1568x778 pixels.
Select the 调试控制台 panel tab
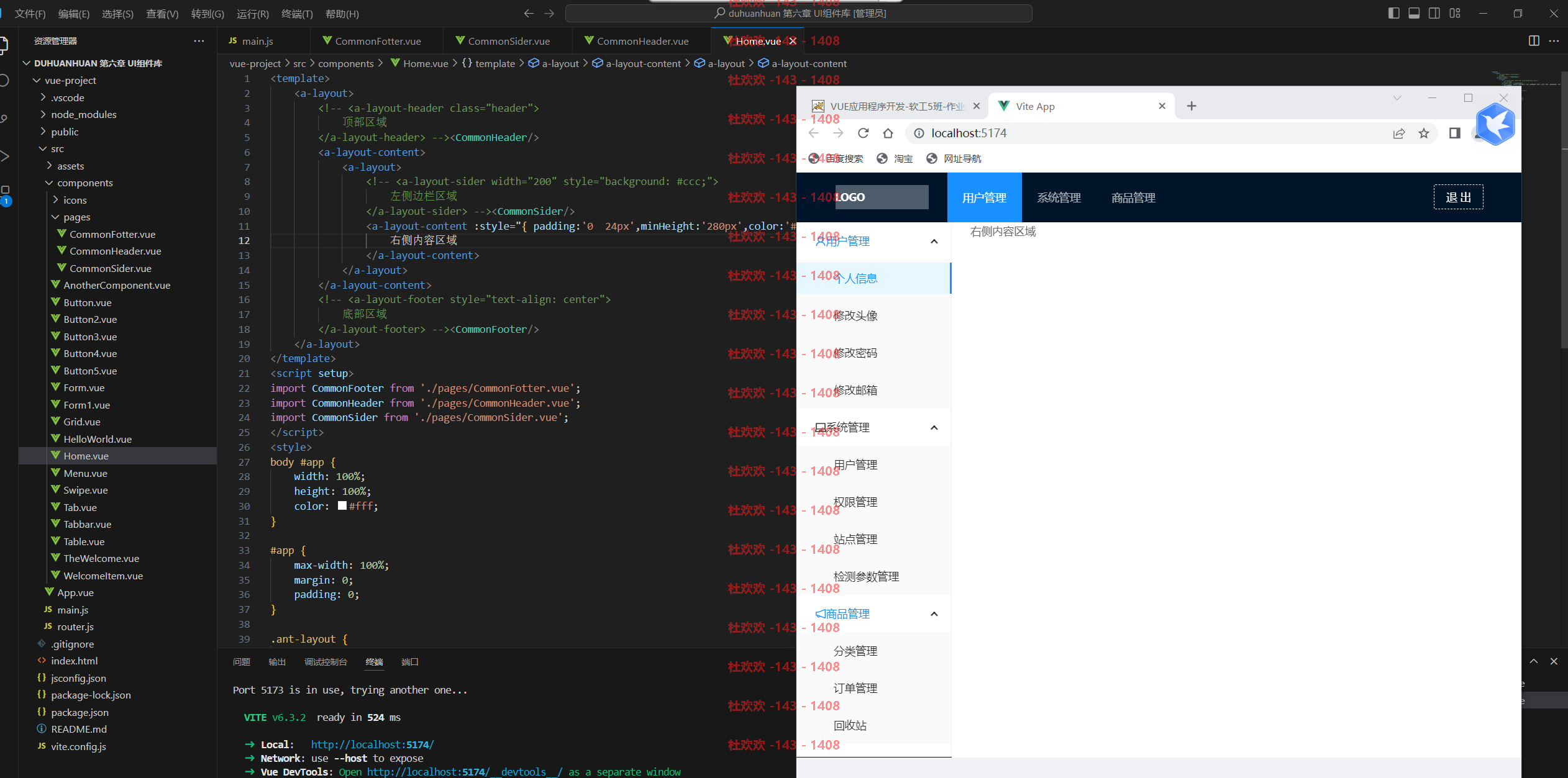[326, 662]
